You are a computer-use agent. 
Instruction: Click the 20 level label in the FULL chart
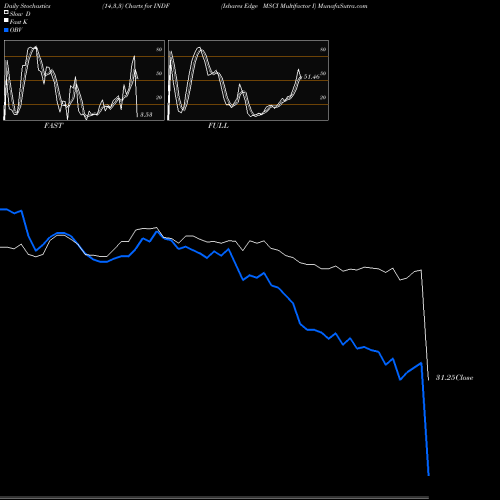tap(323, 97)
